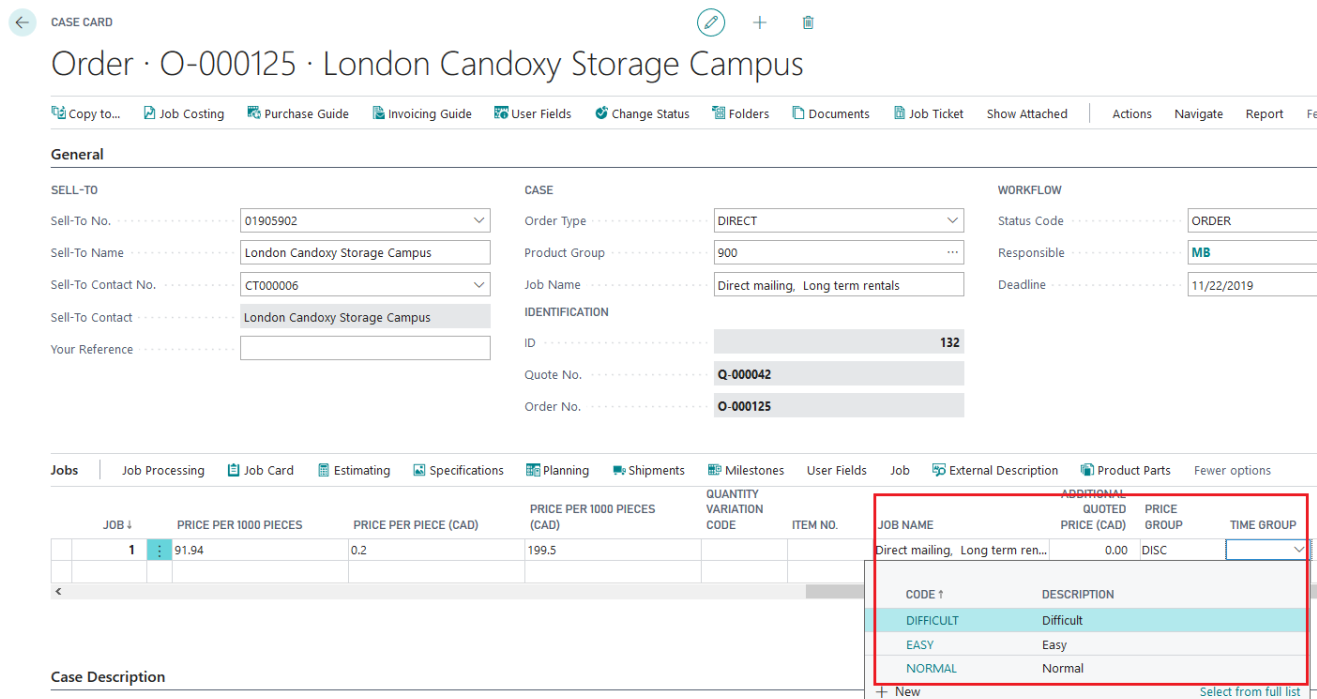Click the Your Reference input field
Screen dimensions: 1317x699
coord(365,349)
